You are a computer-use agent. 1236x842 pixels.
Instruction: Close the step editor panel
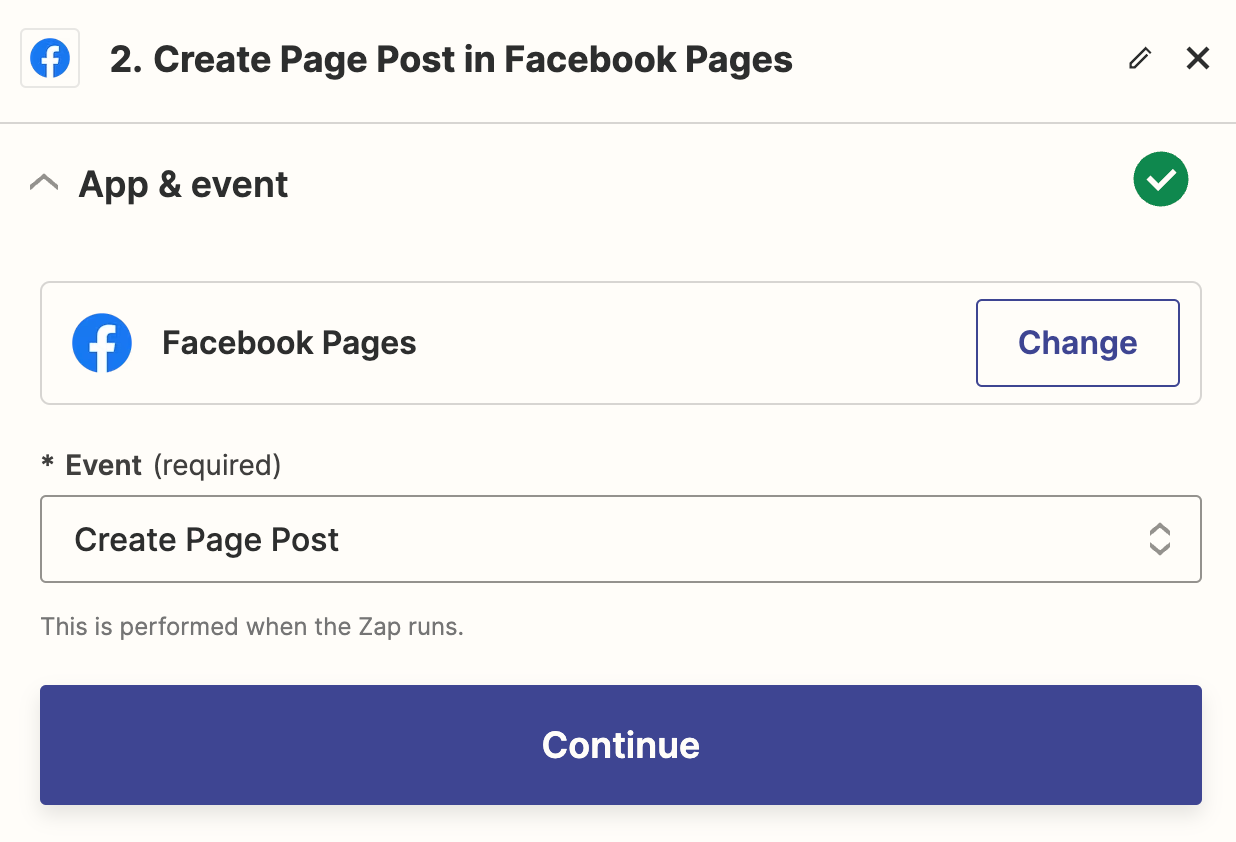click(1197, 59)
